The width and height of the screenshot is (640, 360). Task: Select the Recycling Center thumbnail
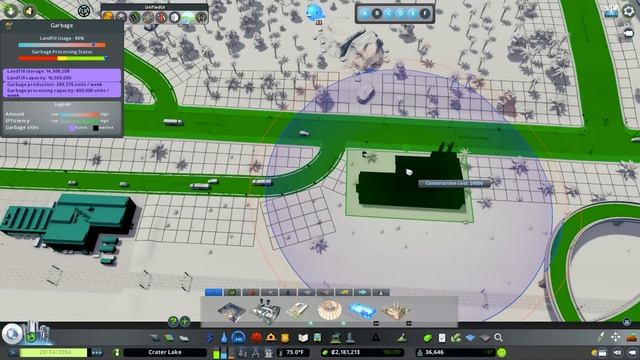[298, 311]
